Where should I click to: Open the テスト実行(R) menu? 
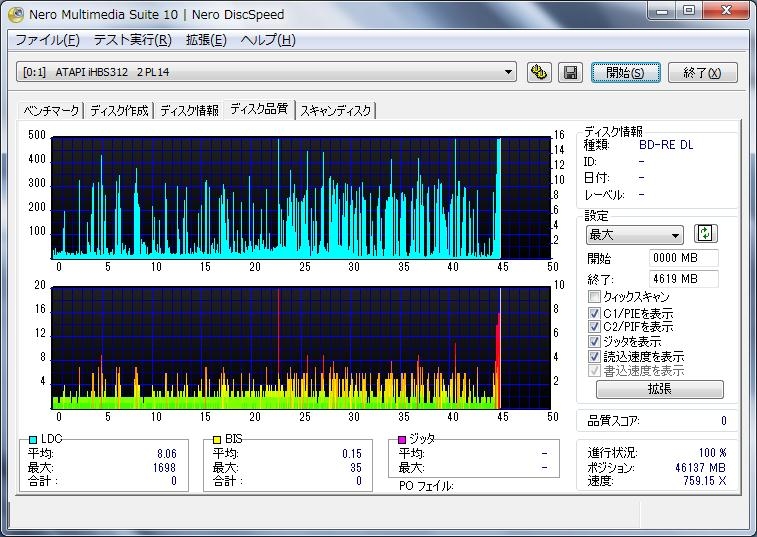(x=132, y=40)
